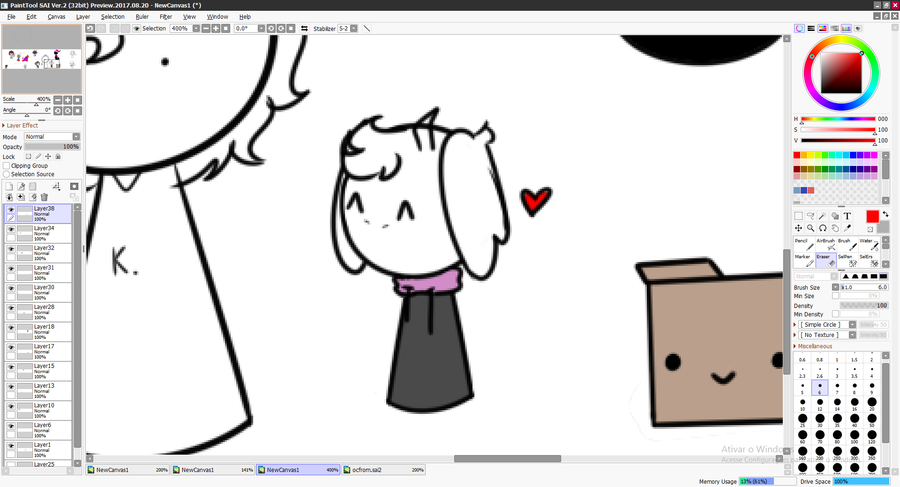Swap foreground and background colors
The height and width of the screenshot is (487, 900).
(x=885, y=214)
